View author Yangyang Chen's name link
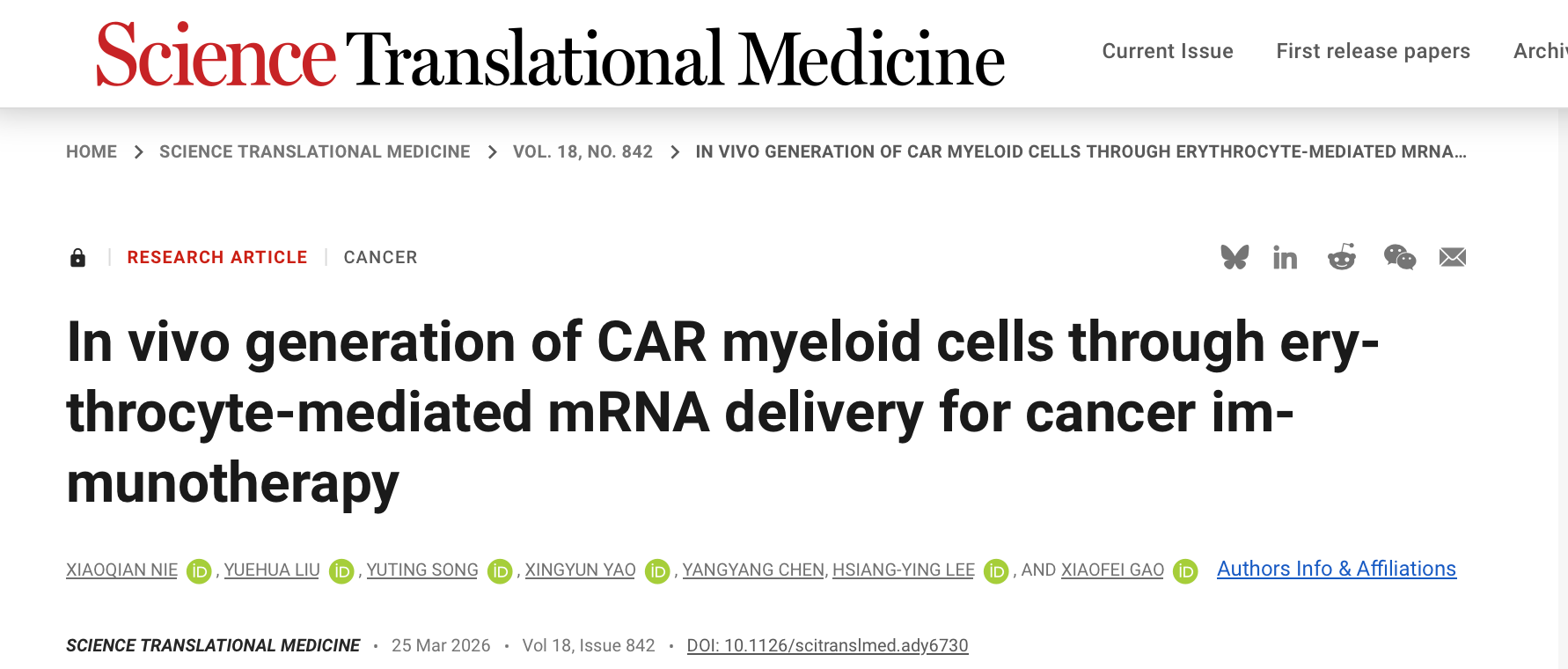 753,570
